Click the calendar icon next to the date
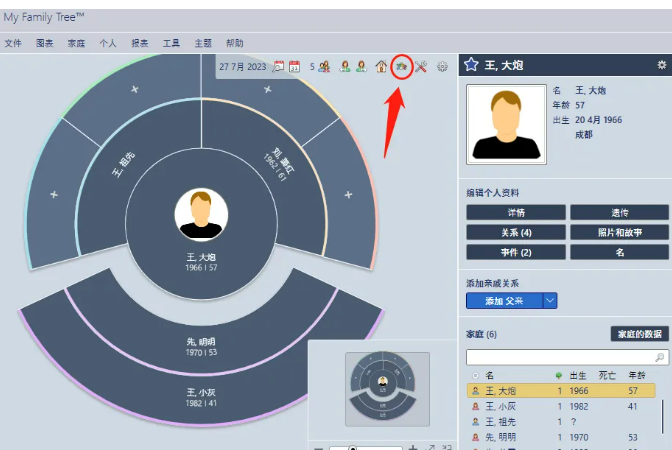The width and height of the screenshot is (672, 450). click(279, 67)
